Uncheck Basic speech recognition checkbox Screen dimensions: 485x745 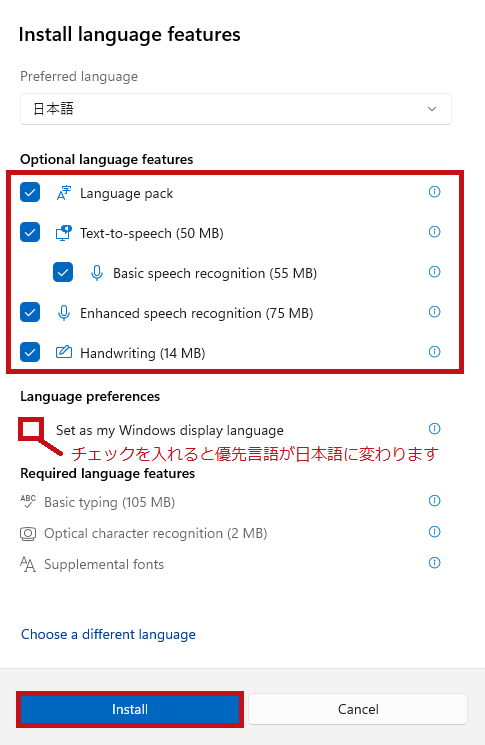(x=63, y=272)
